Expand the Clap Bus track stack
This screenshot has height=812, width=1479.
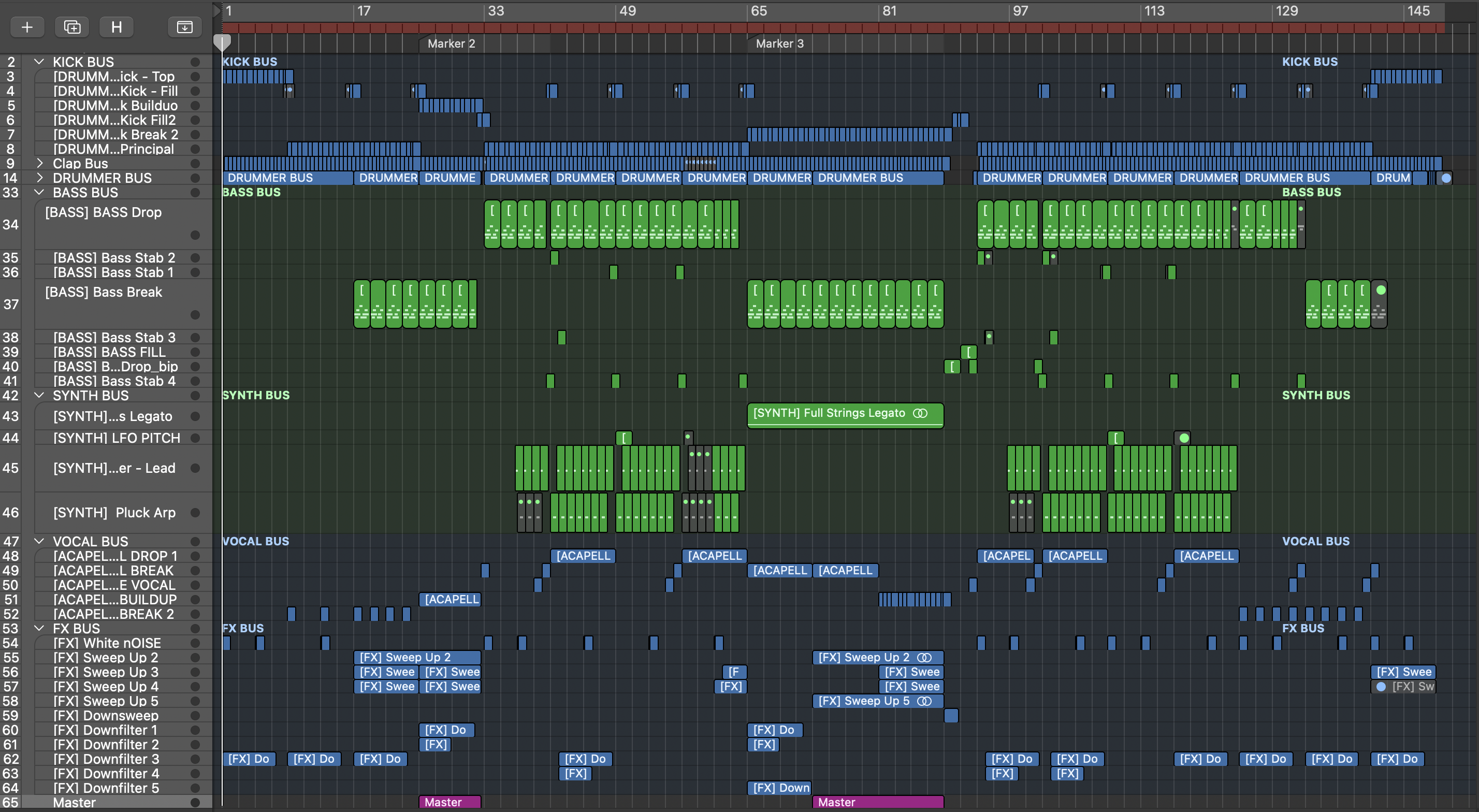(39, 163)
